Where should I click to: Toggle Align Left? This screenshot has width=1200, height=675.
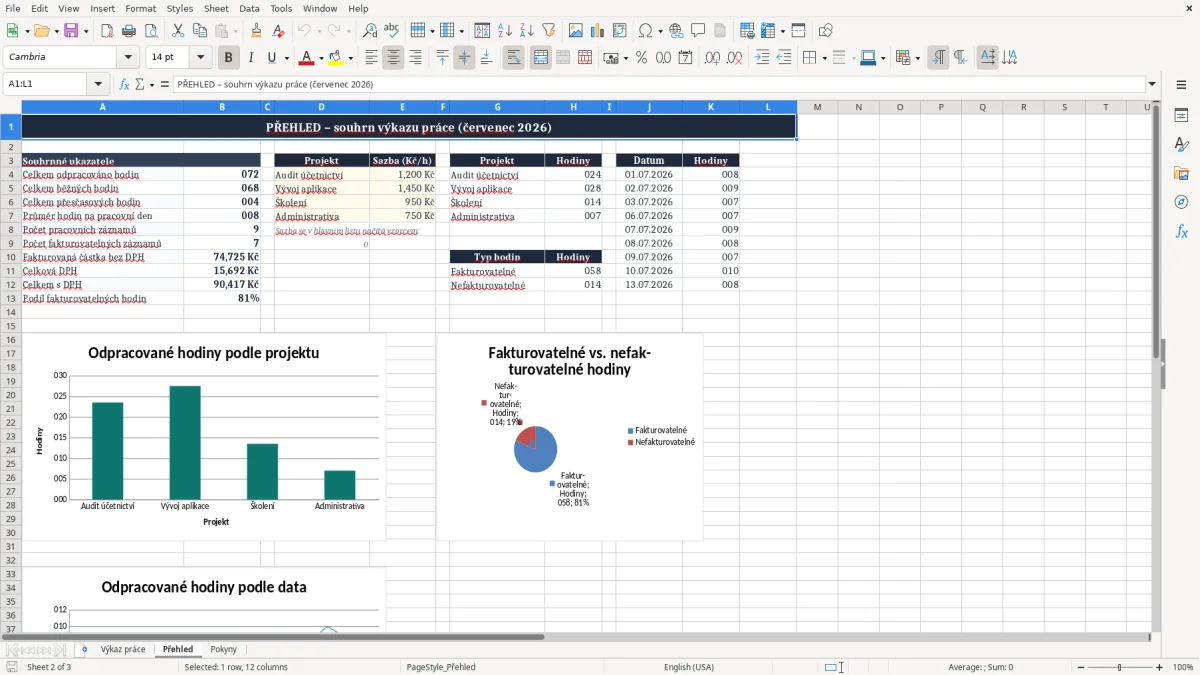pos(371,57)
